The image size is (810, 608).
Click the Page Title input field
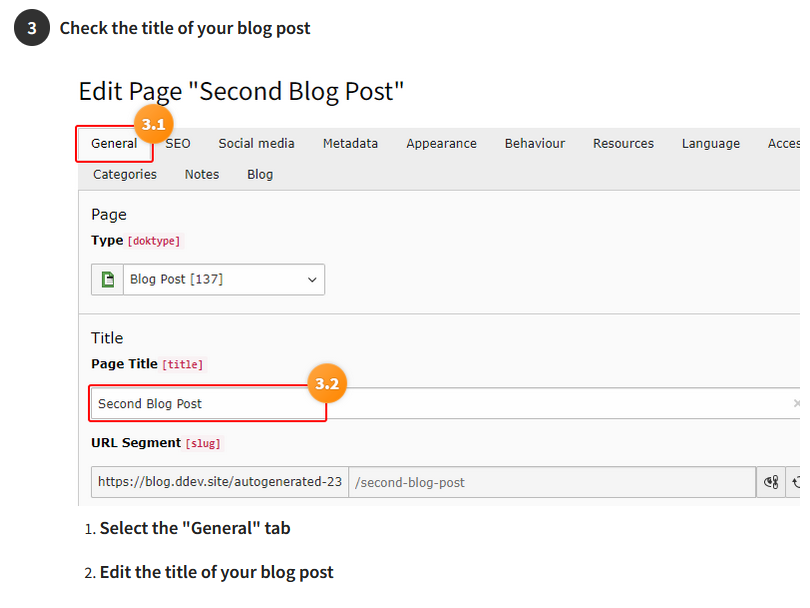(445, 403)
